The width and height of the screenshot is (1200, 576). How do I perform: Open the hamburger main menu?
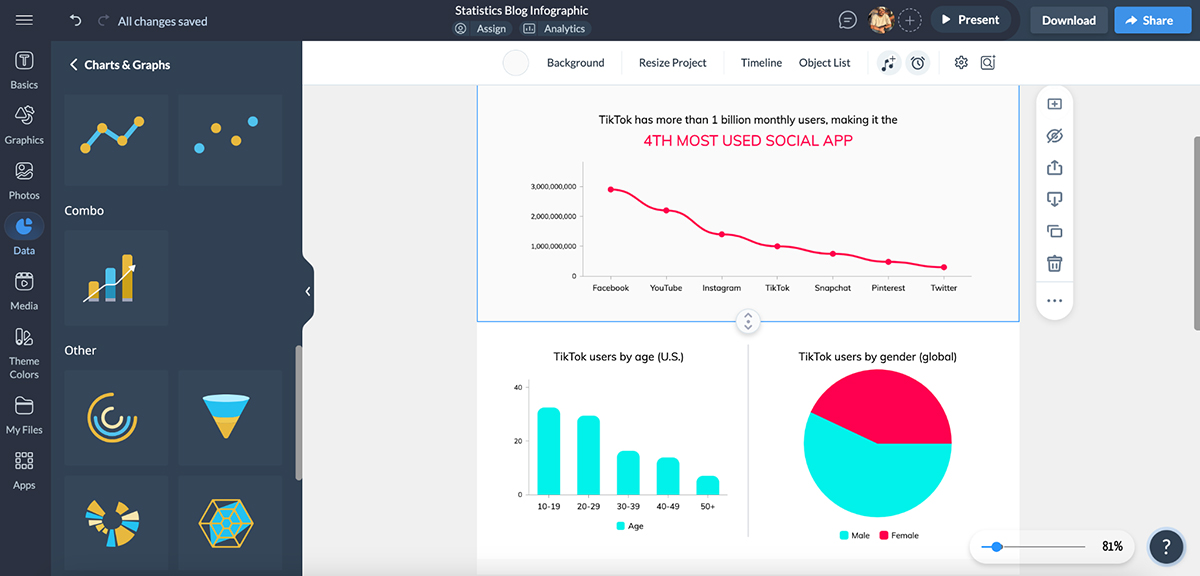(x=24, y=20)
